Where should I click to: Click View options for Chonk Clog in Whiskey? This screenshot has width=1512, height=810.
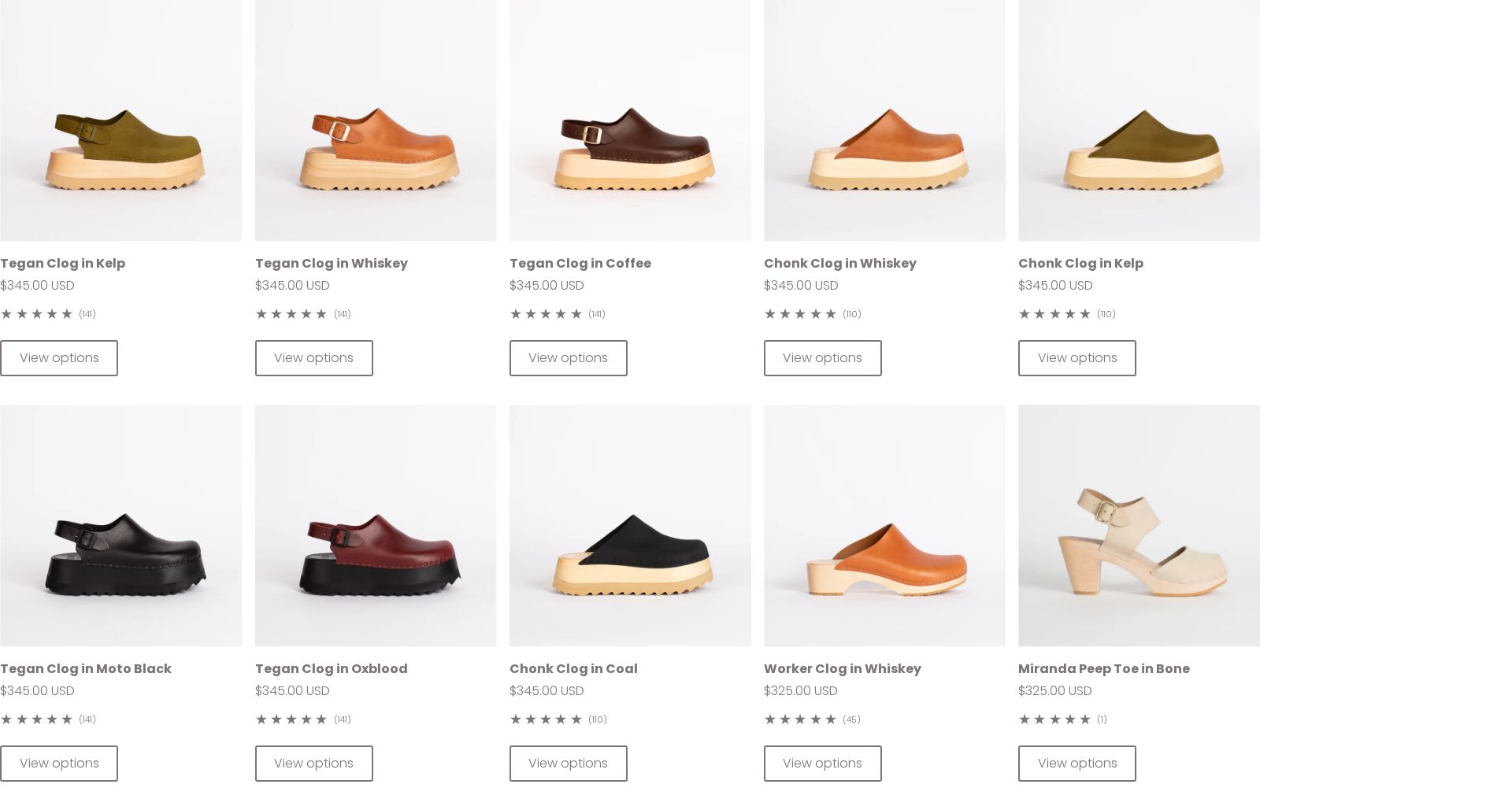pos(822,357)
